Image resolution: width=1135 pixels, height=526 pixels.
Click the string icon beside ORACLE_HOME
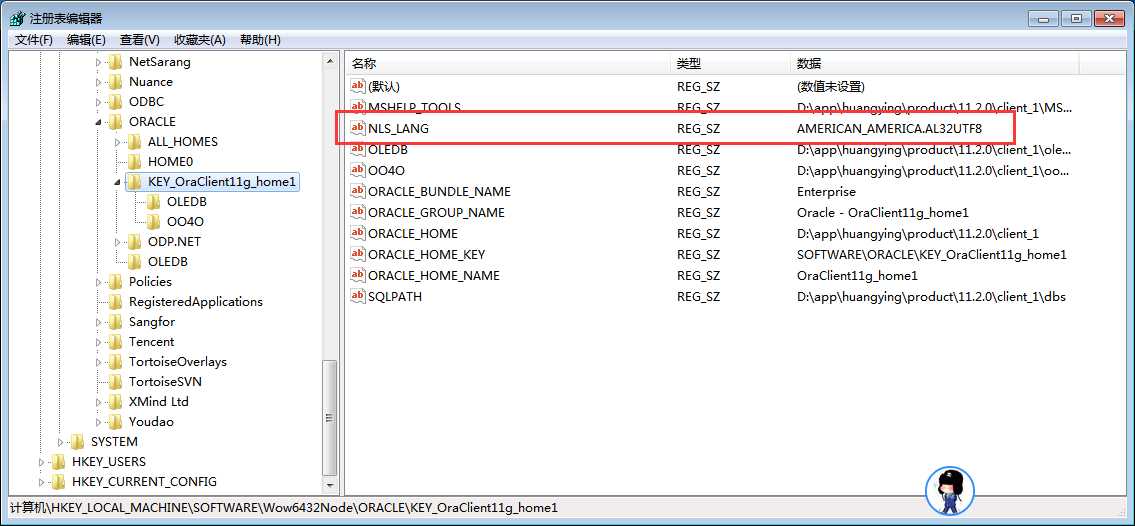(358, 233)
